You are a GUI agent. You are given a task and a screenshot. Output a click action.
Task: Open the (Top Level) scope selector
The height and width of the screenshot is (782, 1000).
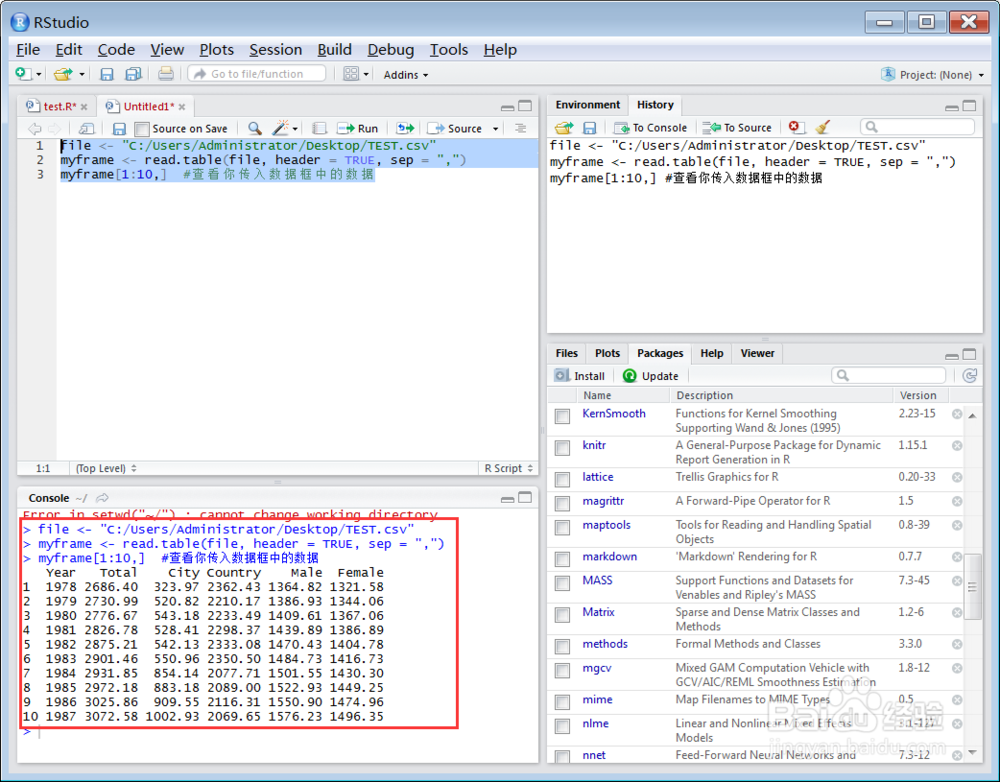click(x=106, y=468)
